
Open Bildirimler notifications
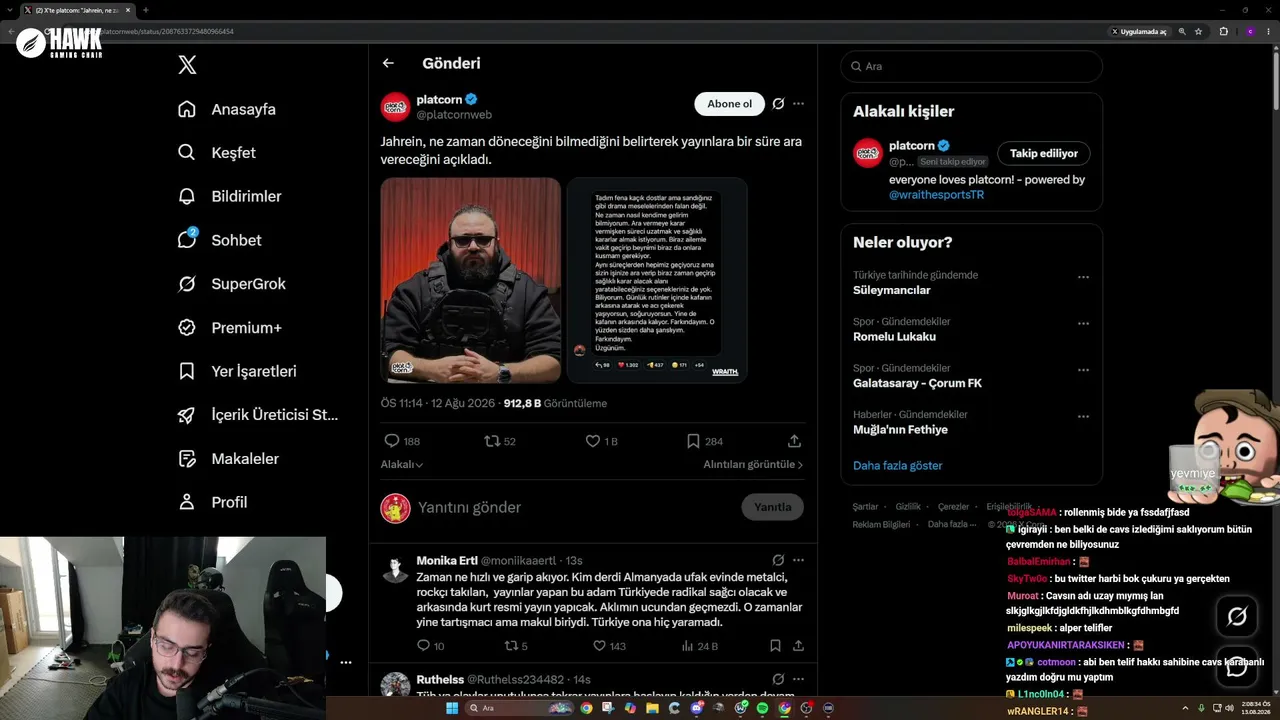[x=229, y=196]
